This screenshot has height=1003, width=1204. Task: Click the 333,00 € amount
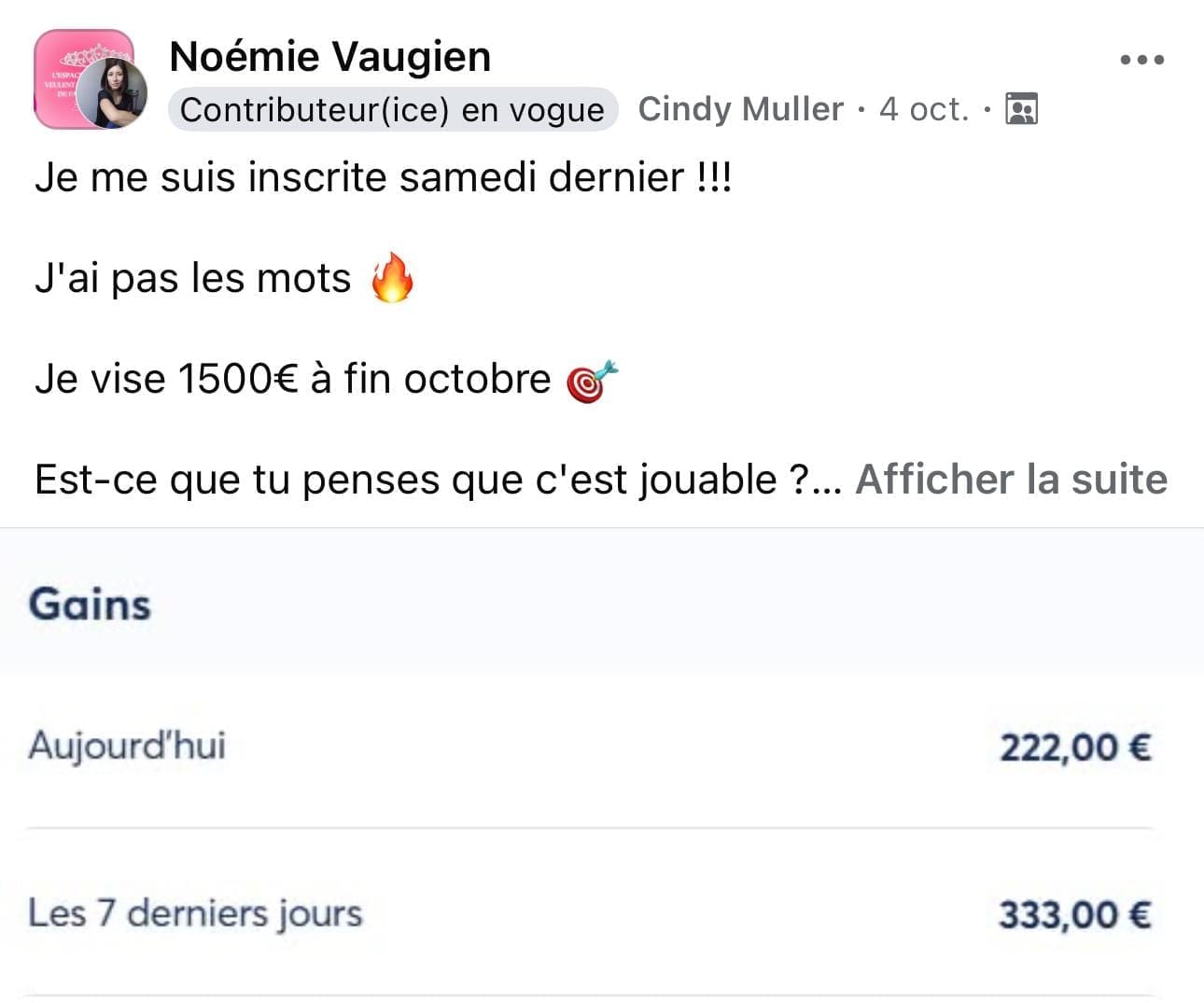(x=1074, y=914)
